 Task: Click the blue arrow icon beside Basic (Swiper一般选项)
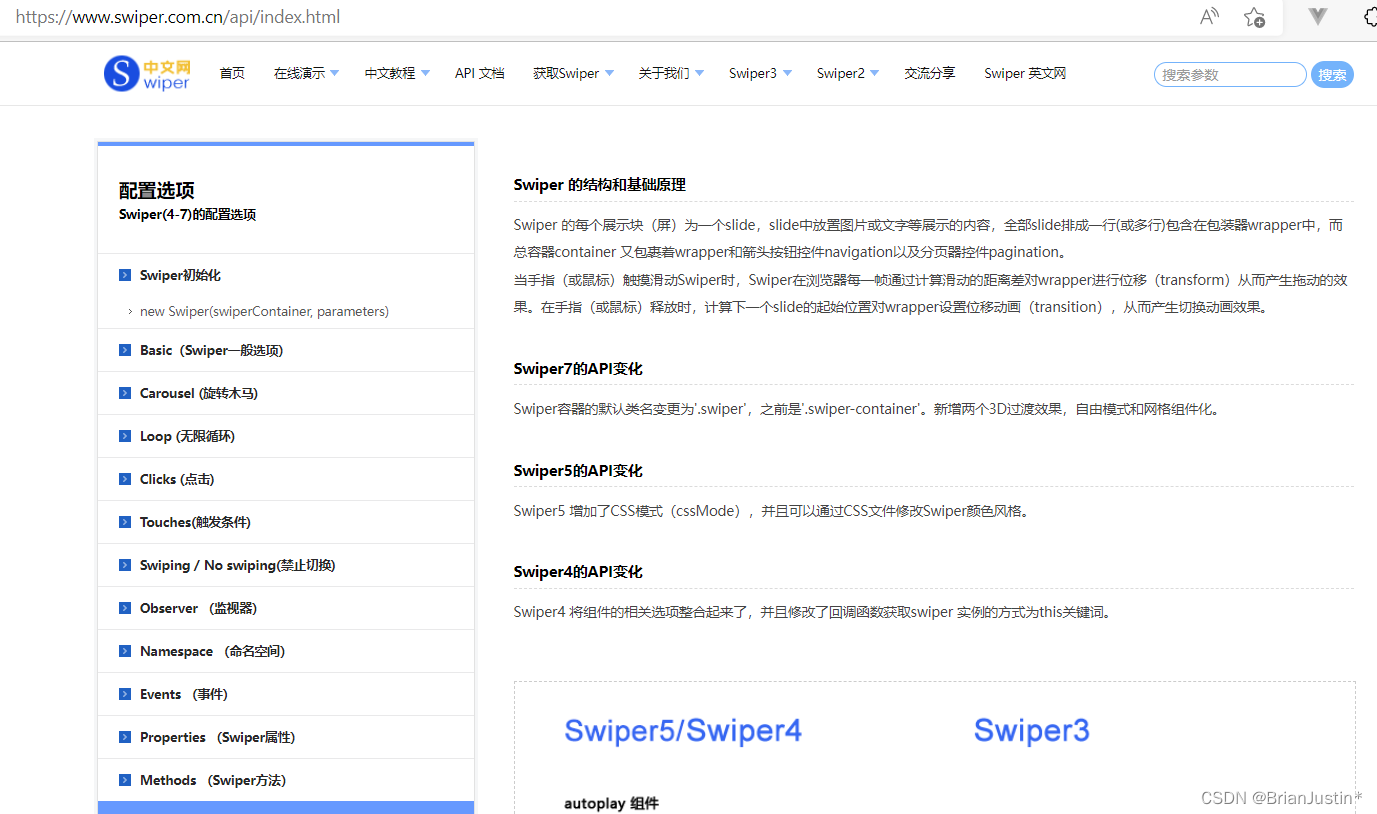tap(123, 350)
